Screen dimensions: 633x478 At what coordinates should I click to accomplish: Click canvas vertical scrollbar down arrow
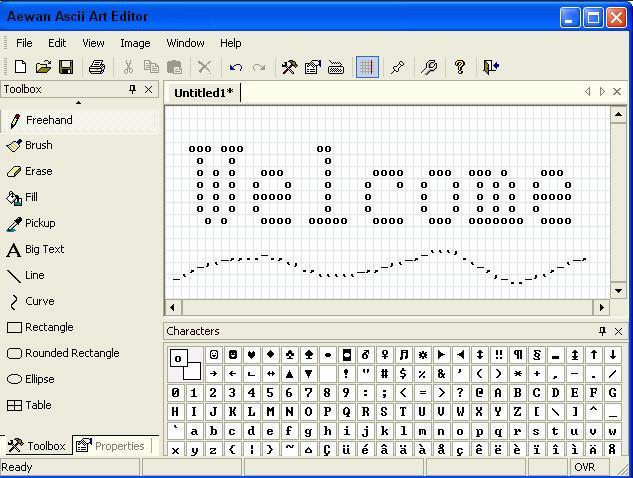pos(618,291)
